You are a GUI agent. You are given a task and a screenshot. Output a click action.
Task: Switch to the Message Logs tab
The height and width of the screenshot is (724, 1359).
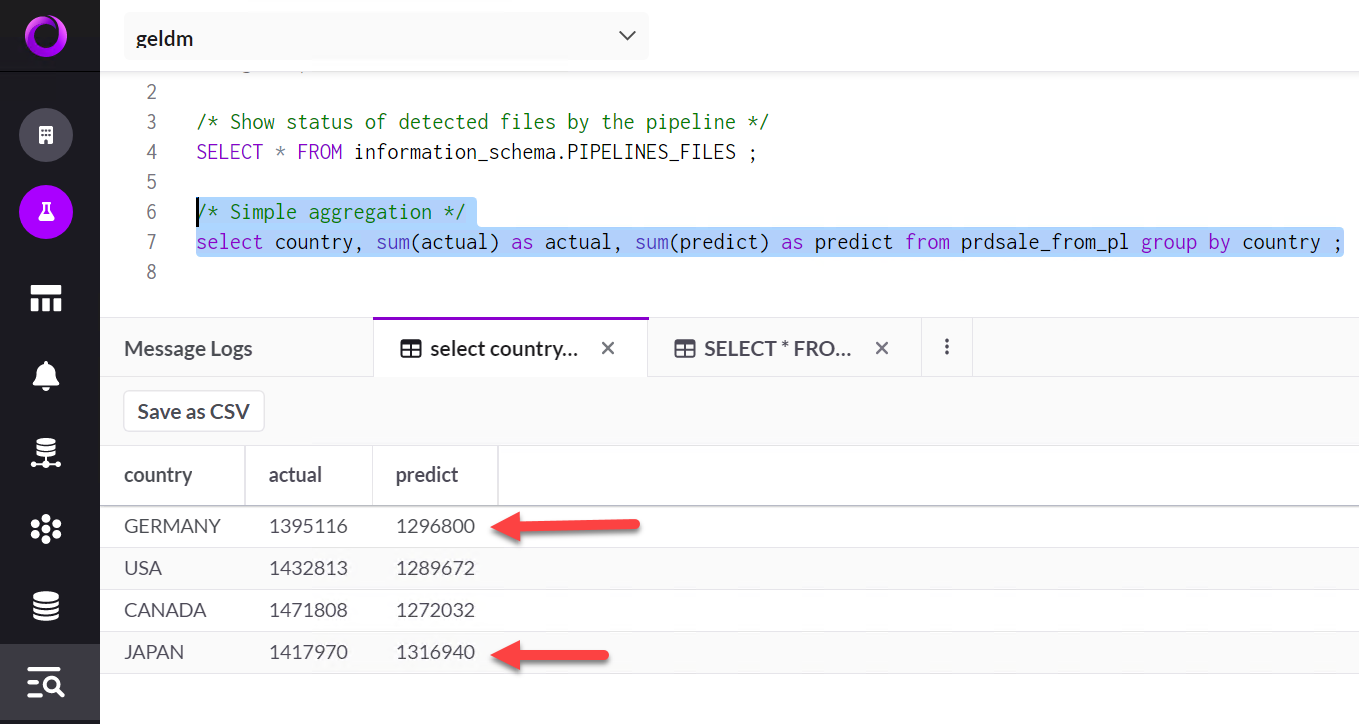pos(188,348)
